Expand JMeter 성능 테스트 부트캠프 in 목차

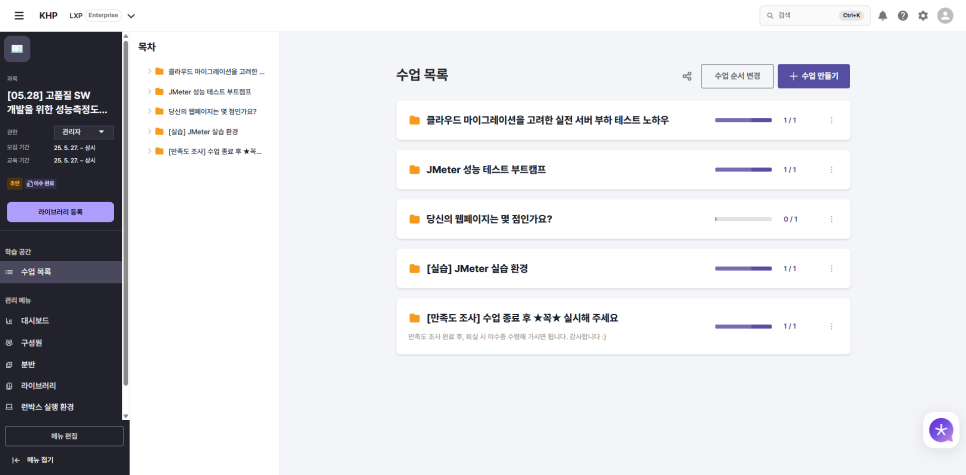(x=149, y=91)
